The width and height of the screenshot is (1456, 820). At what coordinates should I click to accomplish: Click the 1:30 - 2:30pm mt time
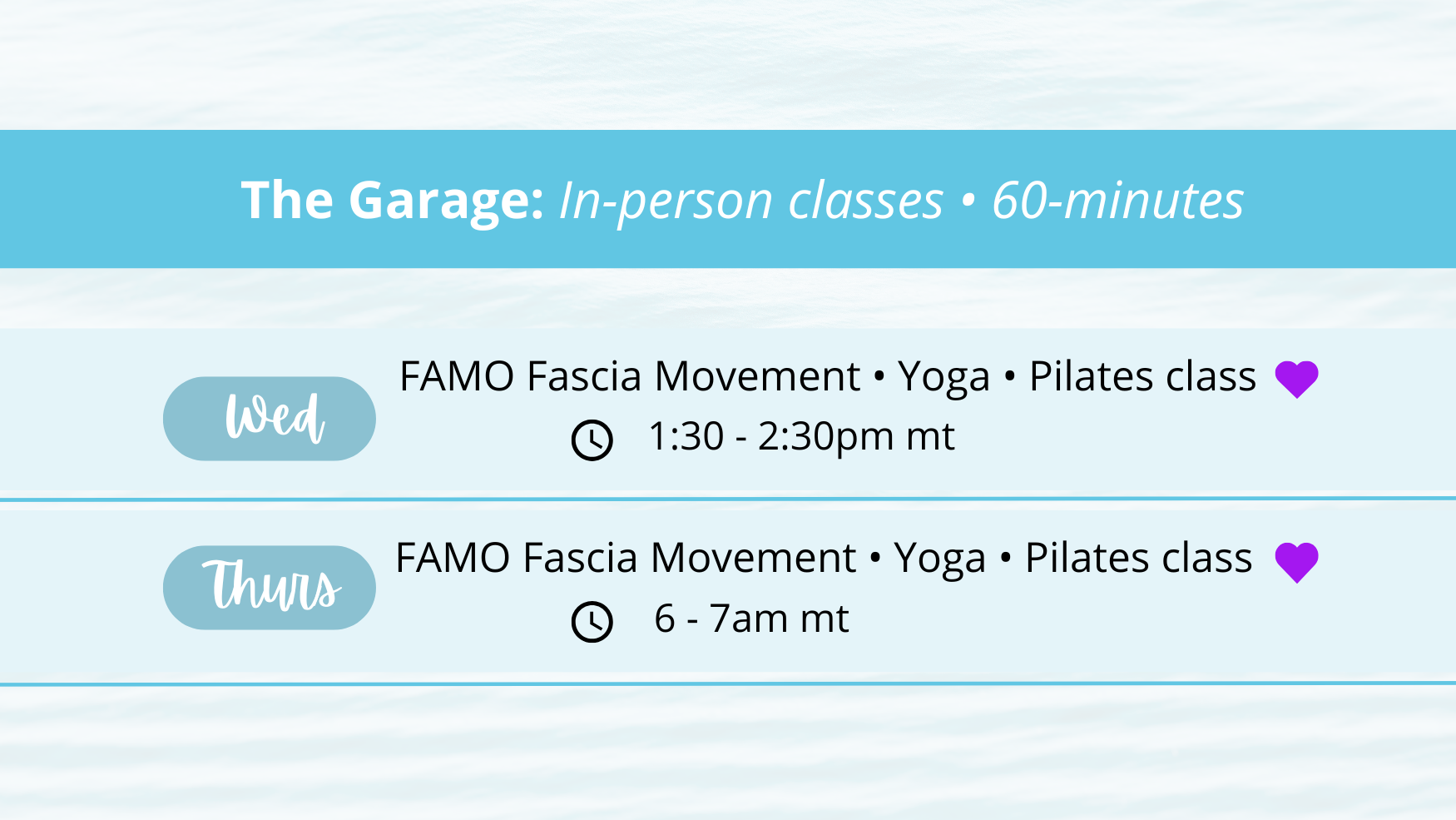point(801,436)
